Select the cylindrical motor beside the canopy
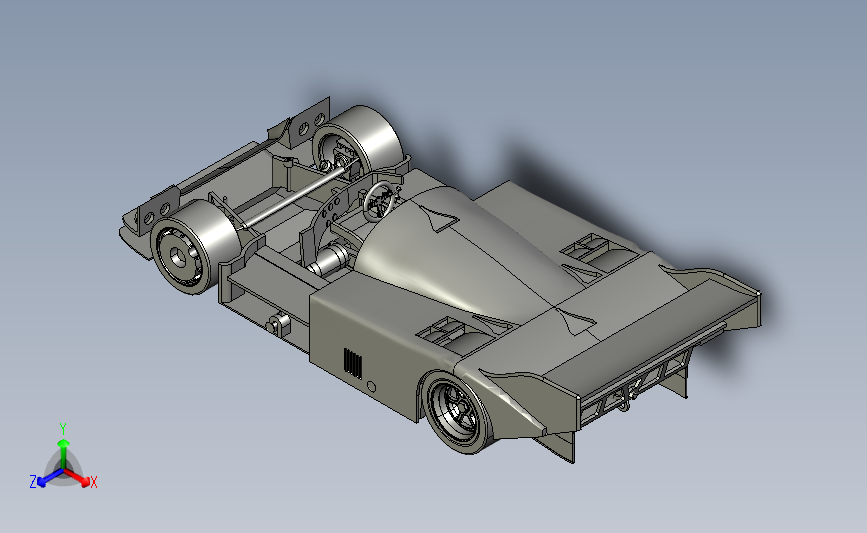Image resolution: width=867 pixels, height=533 pixels. [x=329, y=260]
